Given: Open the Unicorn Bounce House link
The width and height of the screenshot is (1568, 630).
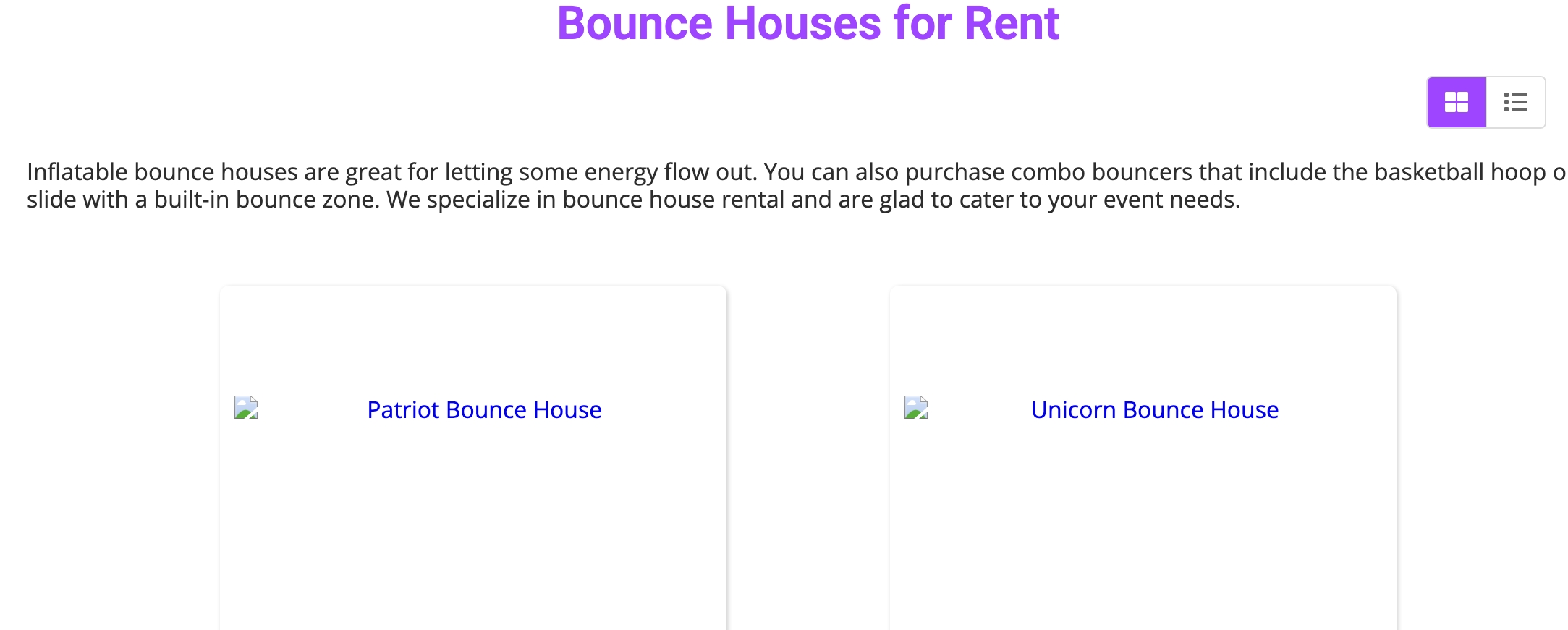Looking at the screenshot, I should pos(1154,410).
